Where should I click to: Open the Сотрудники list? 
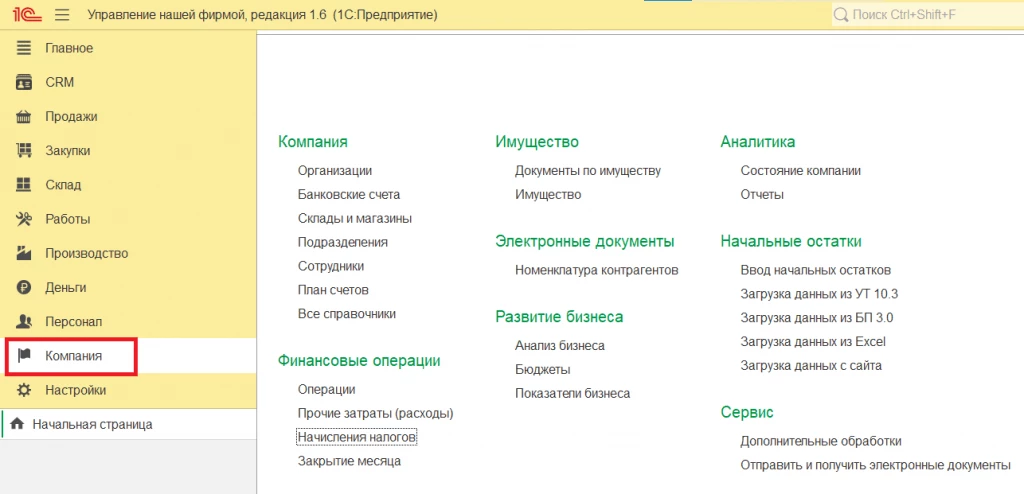coord(331,266)
